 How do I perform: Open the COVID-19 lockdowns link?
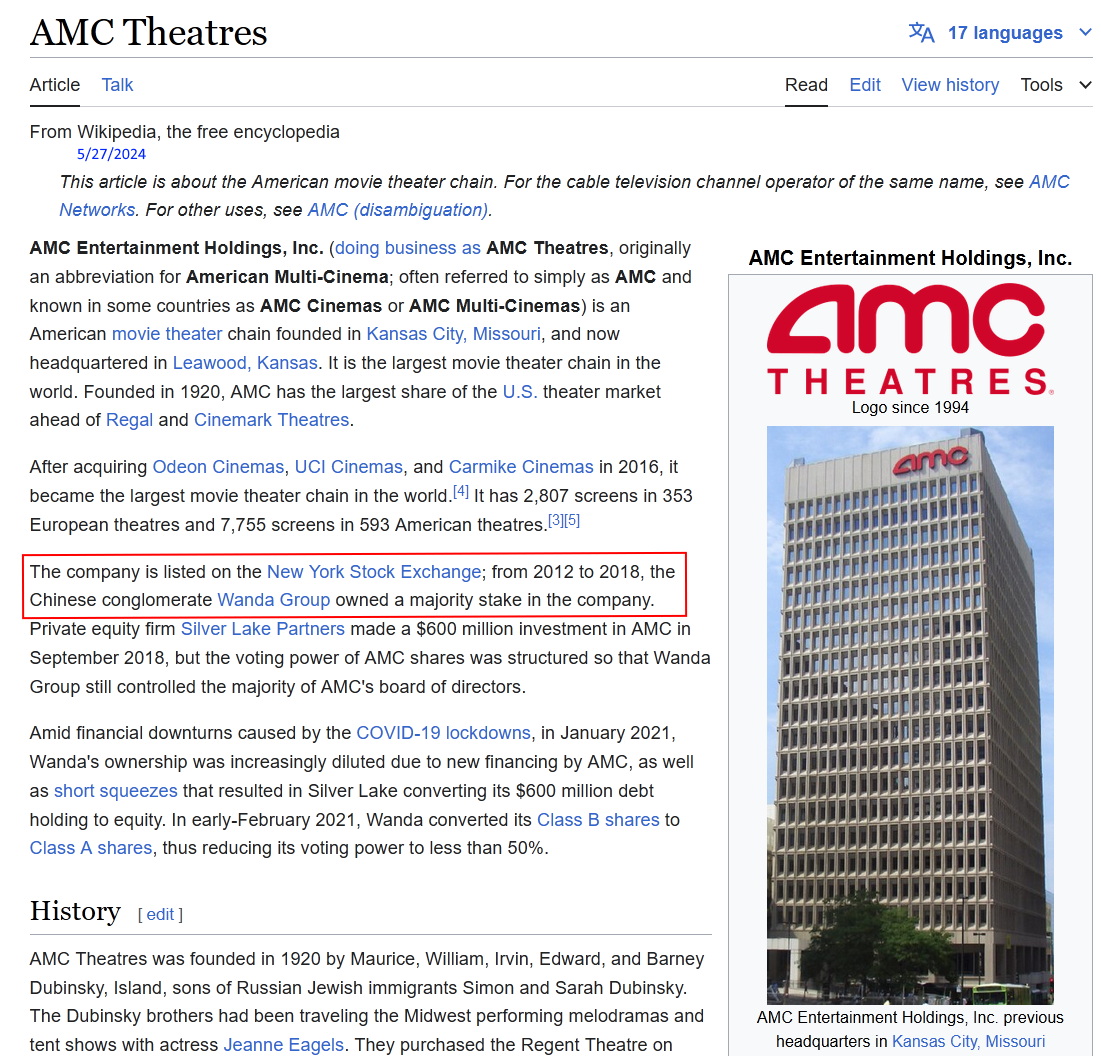[443, 732]
